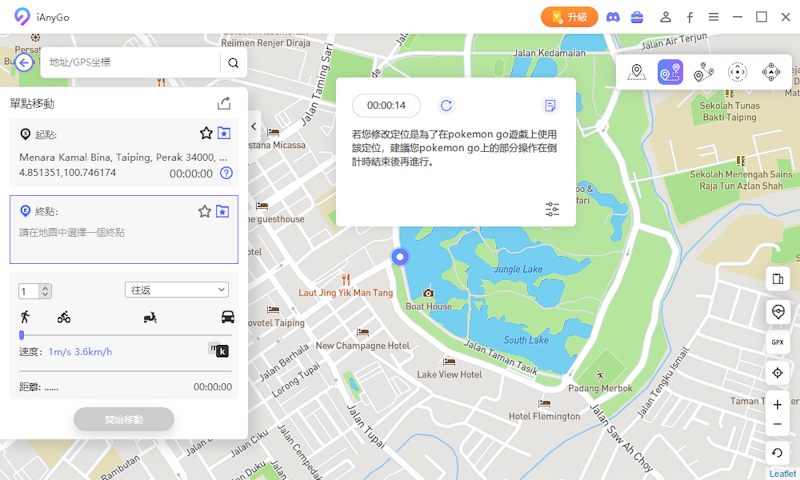800x480 pixels.
Task: Collapse the side panel with chevron
Action: (x=254, y=127)
